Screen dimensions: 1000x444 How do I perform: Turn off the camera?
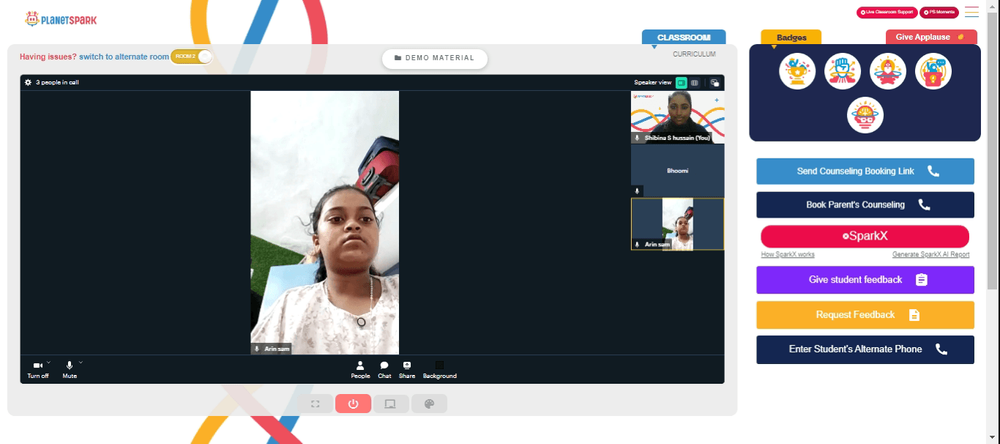[38, 369]
